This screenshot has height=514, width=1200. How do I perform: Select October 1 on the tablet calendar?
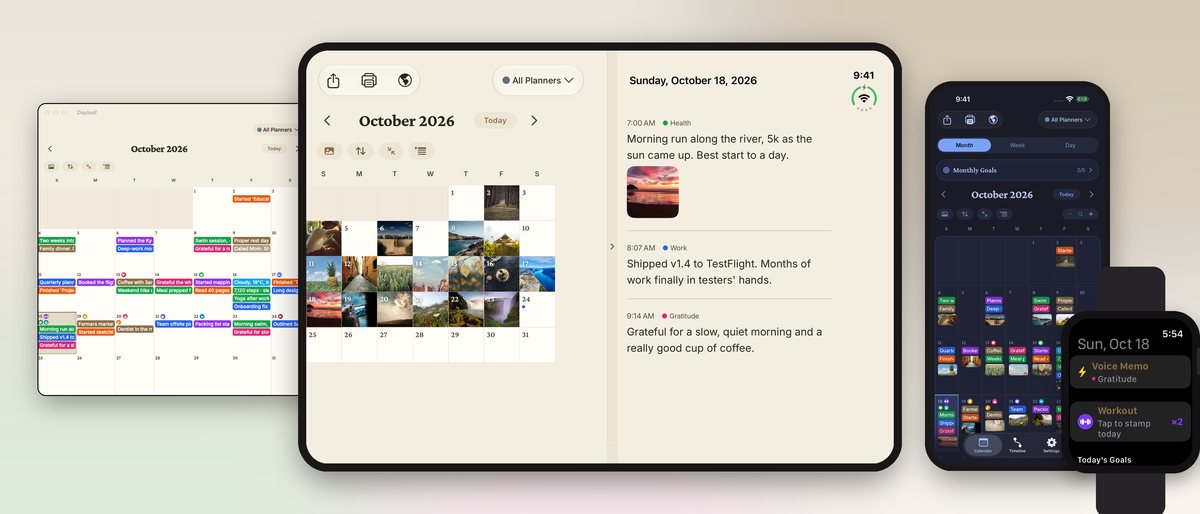pyautogui.click(x=466, y=203)
